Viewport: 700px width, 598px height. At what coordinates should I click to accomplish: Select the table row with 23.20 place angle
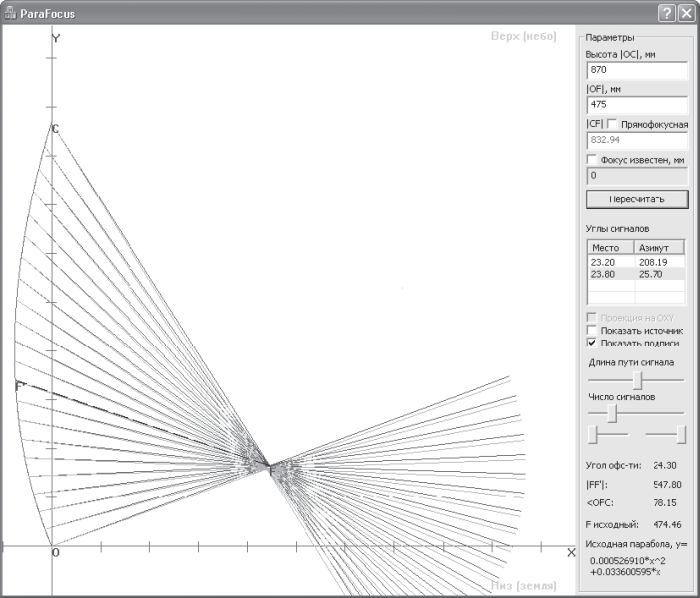pos(636,262)
